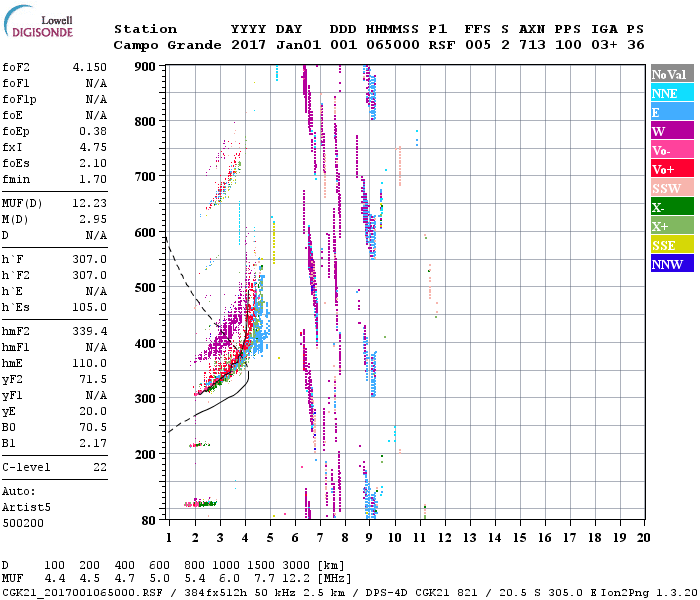This screenshot has height=600, width=700.
Task: Select the Vo+ red legend swatch
Action: (667, 169)
